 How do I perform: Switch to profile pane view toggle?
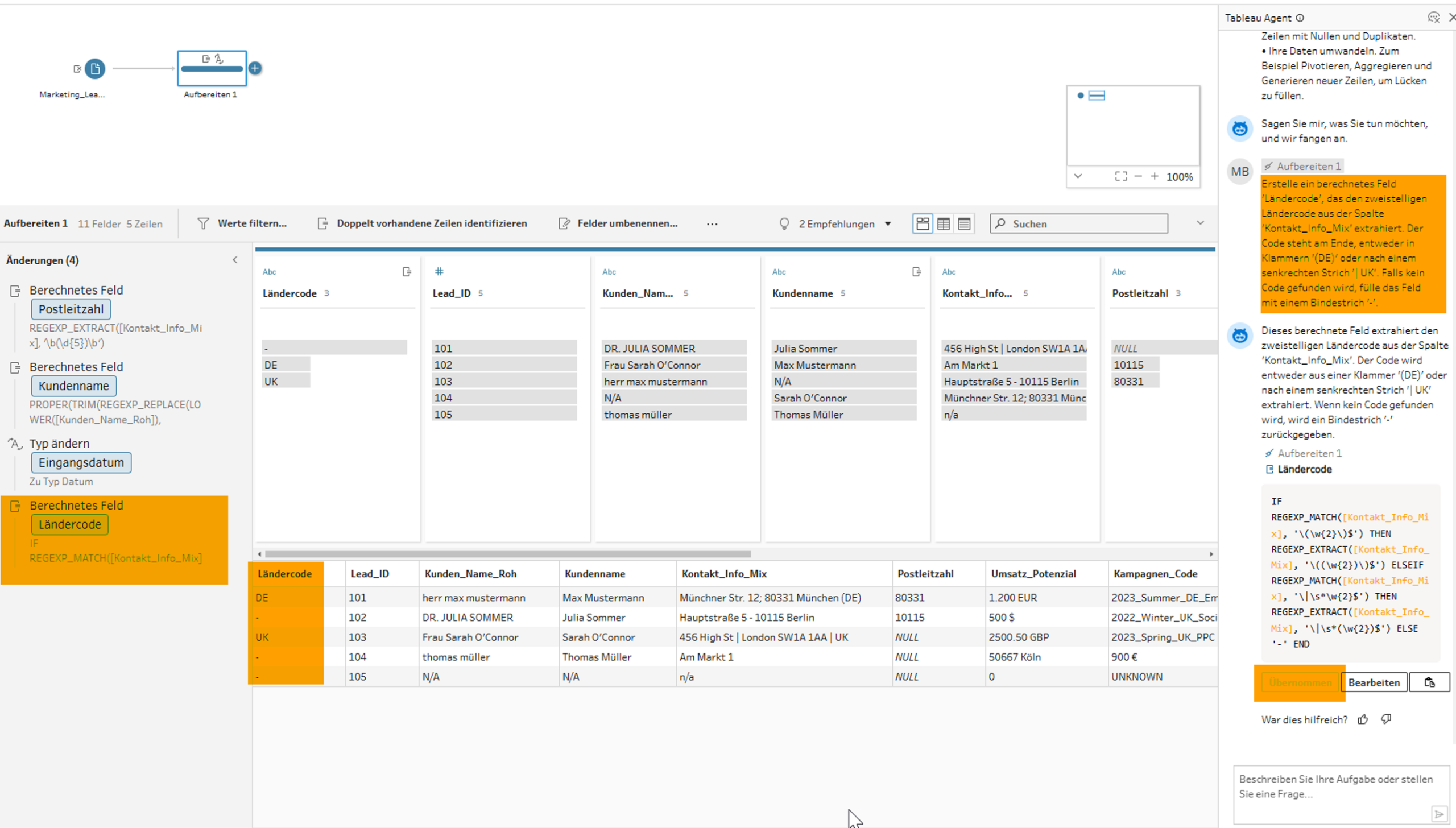(923, 223)
